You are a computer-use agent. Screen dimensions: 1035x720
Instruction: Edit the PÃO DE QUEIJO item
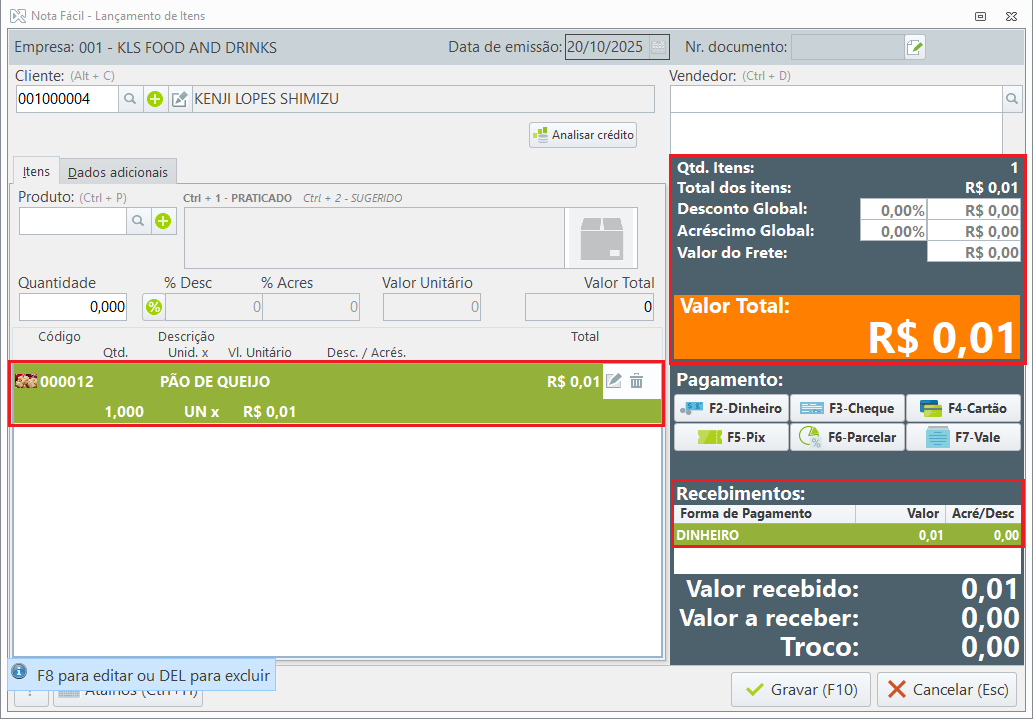point(614,381)
